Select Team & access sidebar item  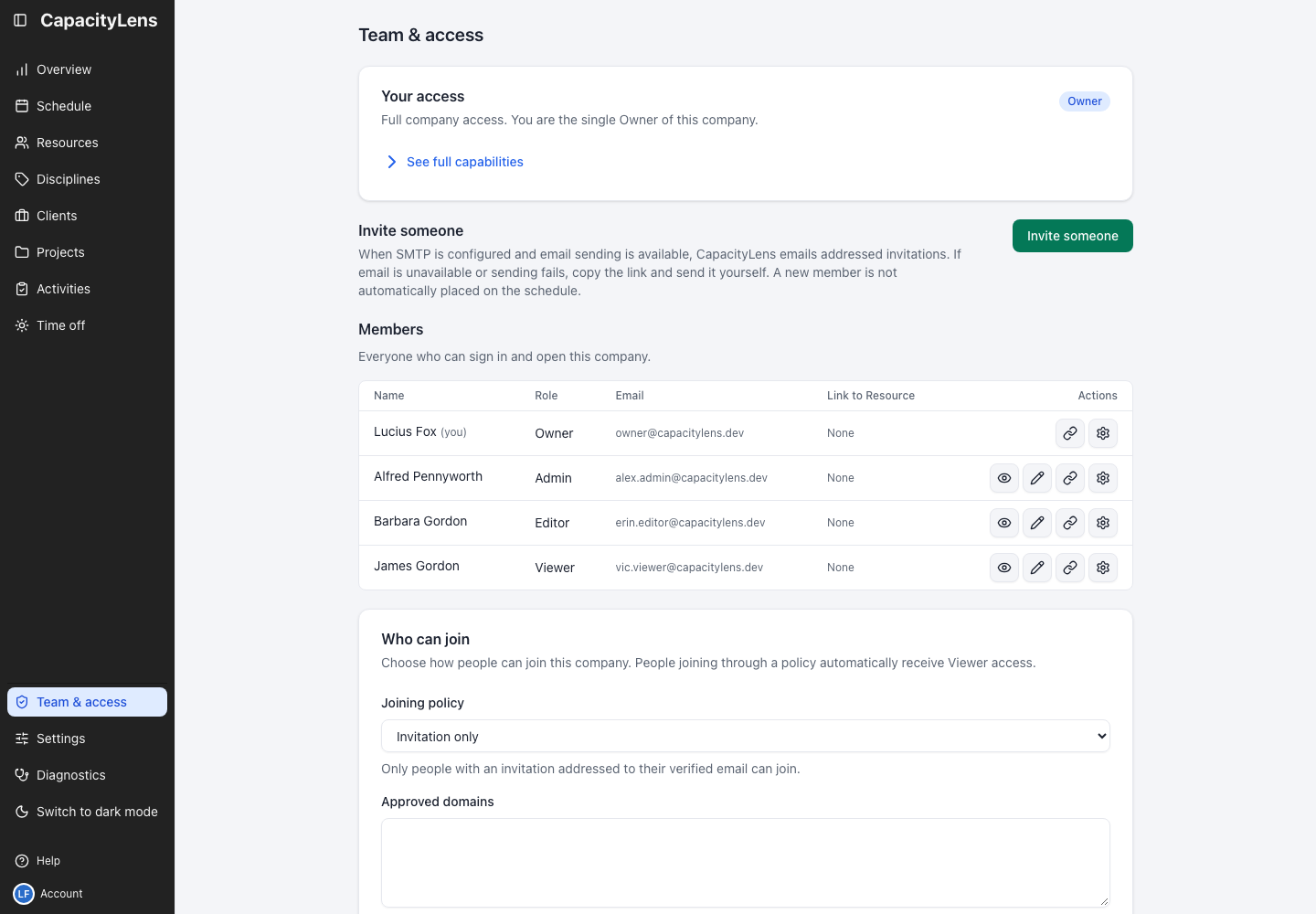tap(87, 702)
